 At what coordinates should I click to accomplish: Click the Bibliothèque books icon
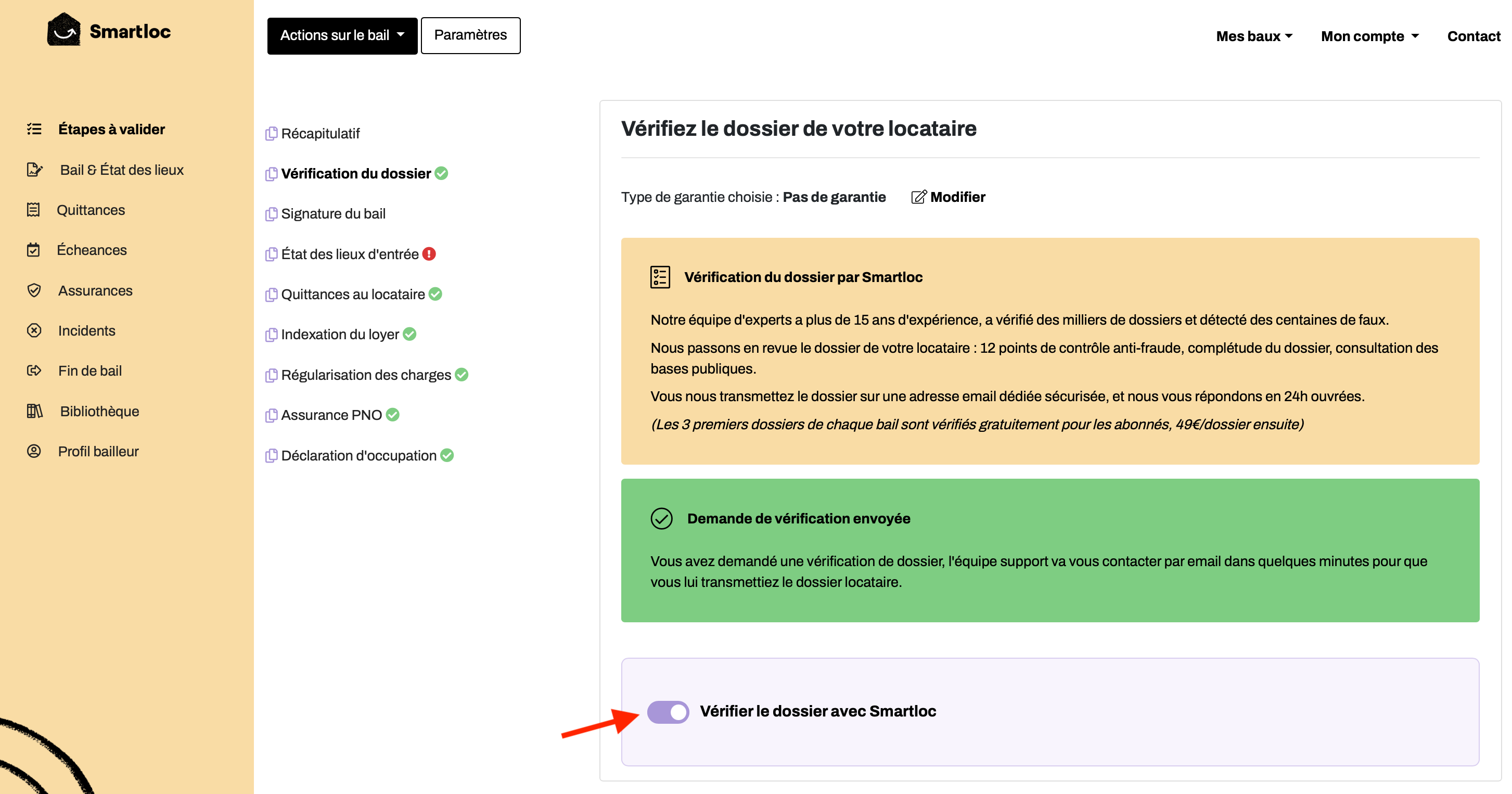35,411
